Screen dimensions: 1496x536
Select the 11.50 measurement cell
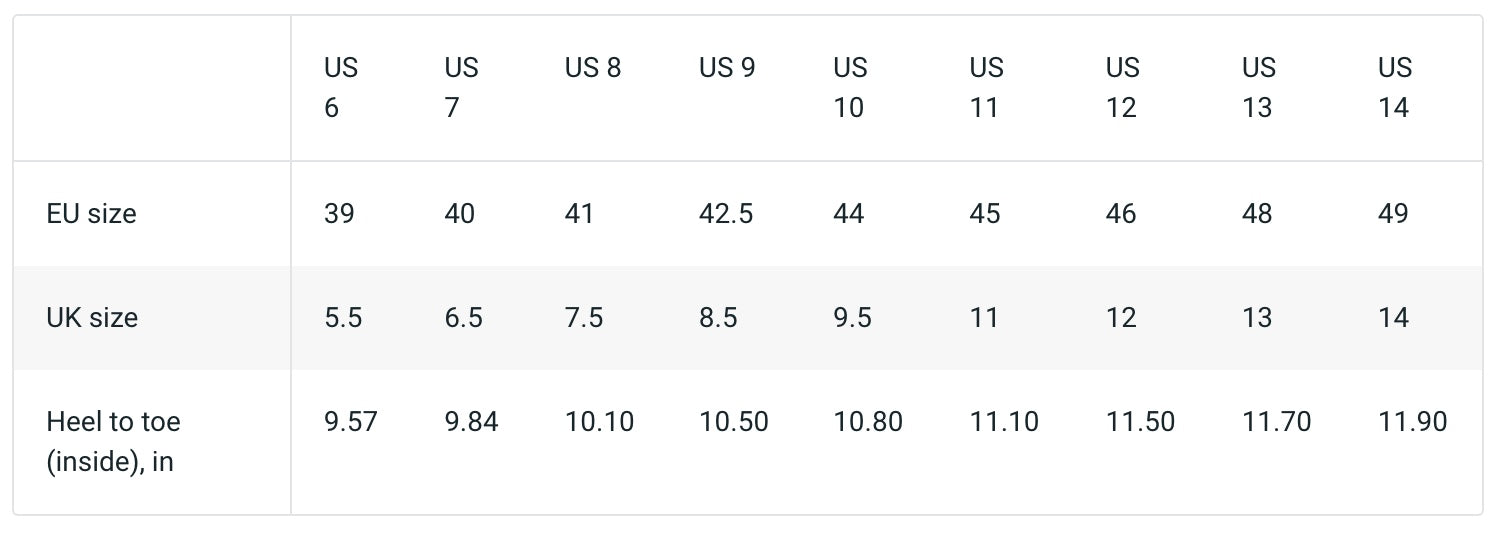click(x=1140, y=422)
